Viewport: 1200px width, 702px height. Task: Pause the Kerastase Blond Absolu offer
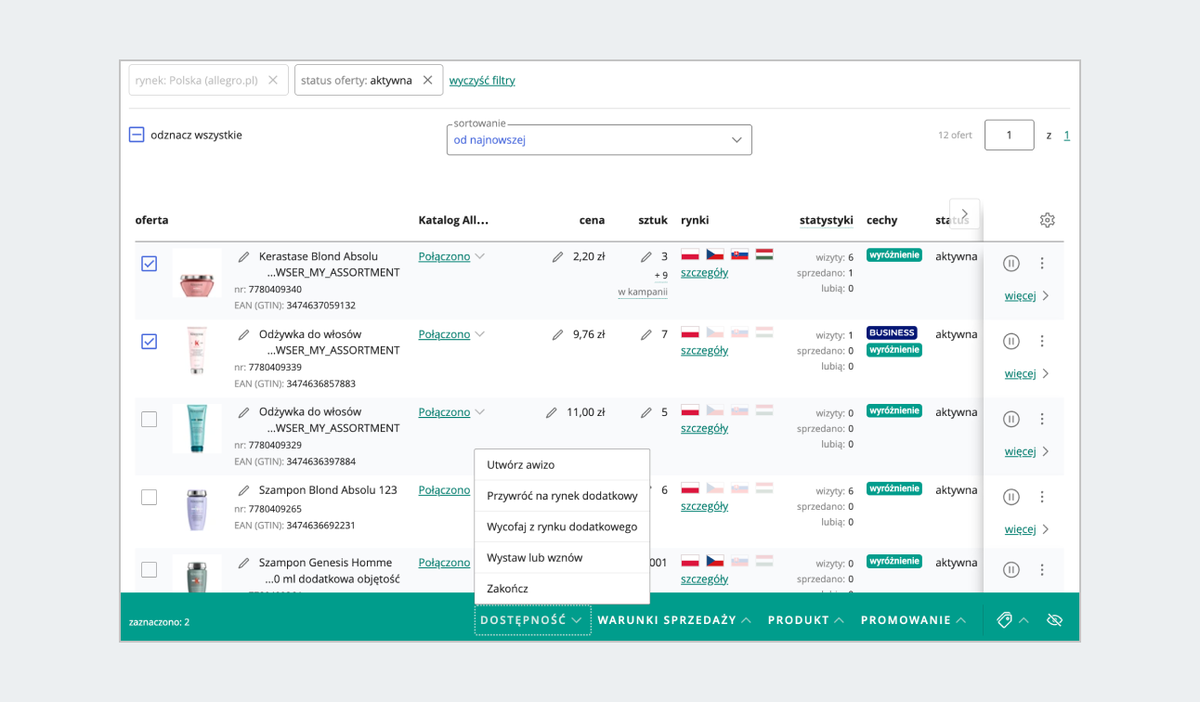[1011, 264]
